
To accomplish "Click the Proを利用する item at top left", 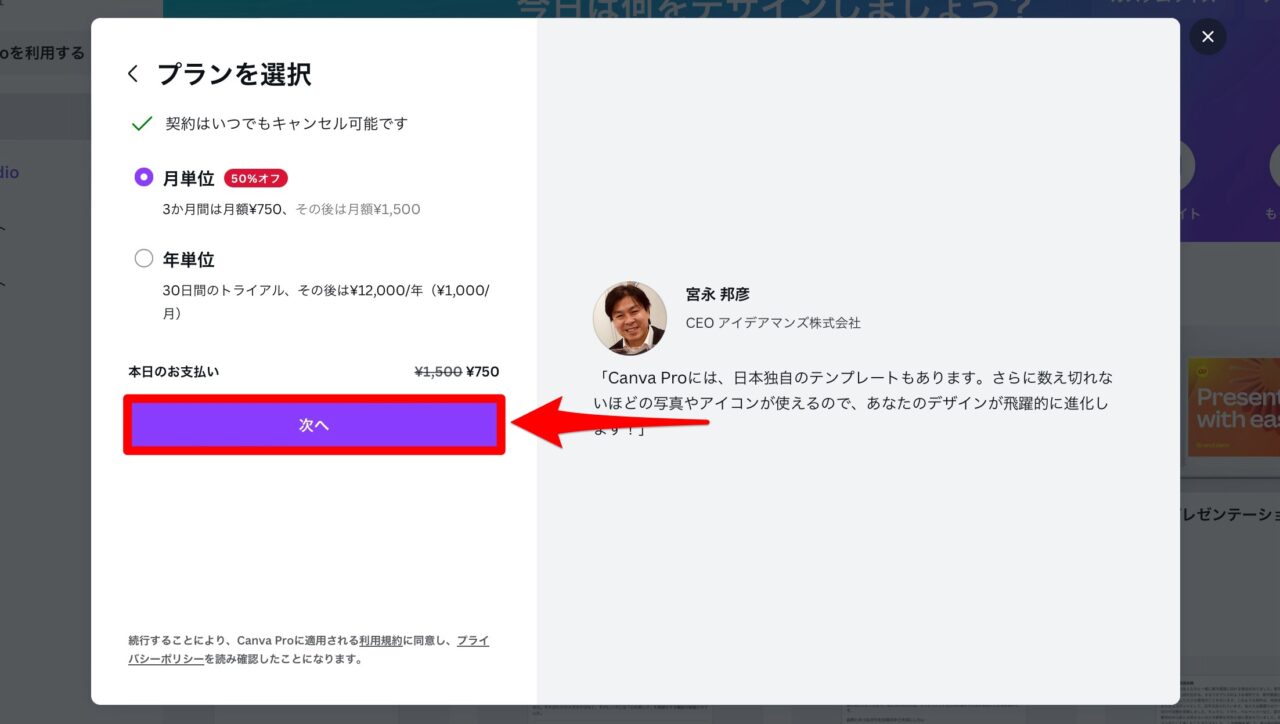I will (x=41, y=52).
